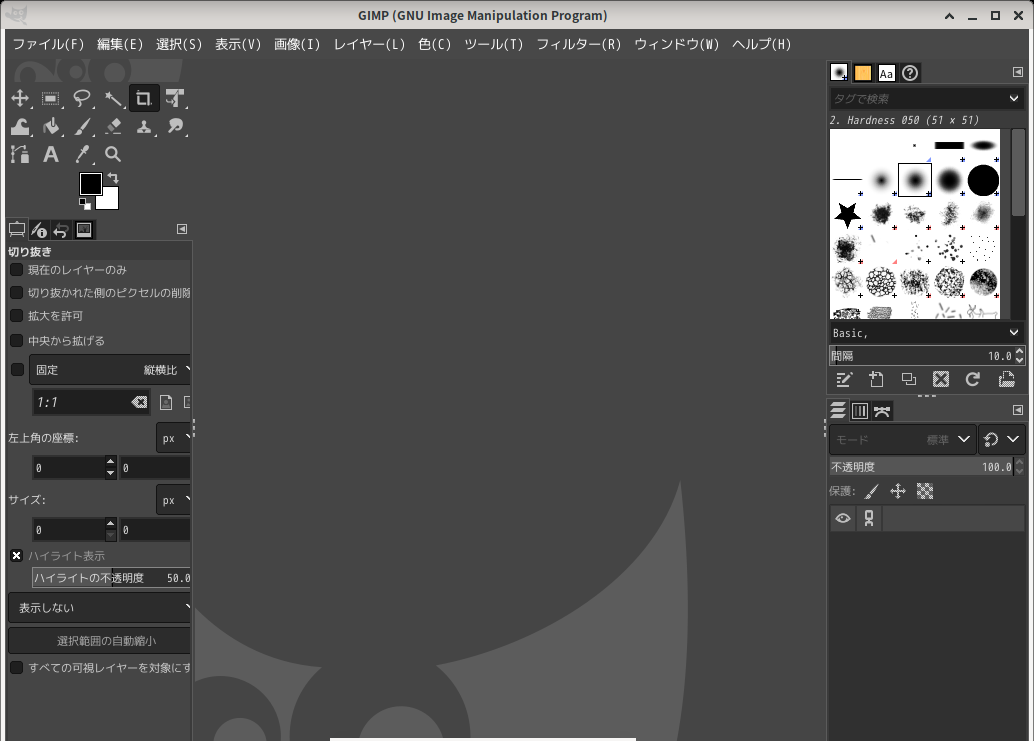Select the Fuzzy Select magic wand tool

(x=113, y=98)
